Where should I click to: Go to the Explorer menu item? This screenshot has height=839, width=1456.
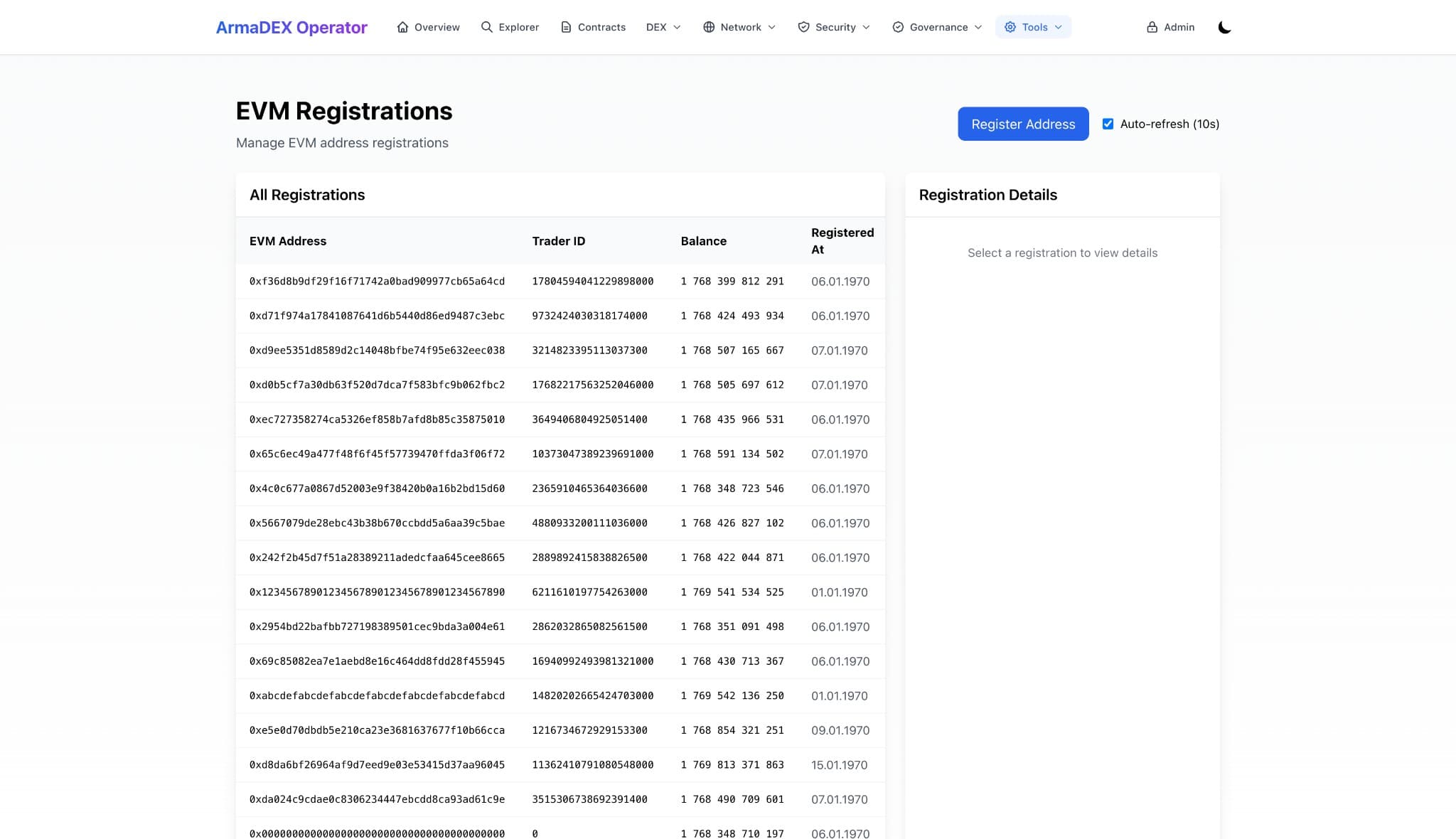point(518,27)
